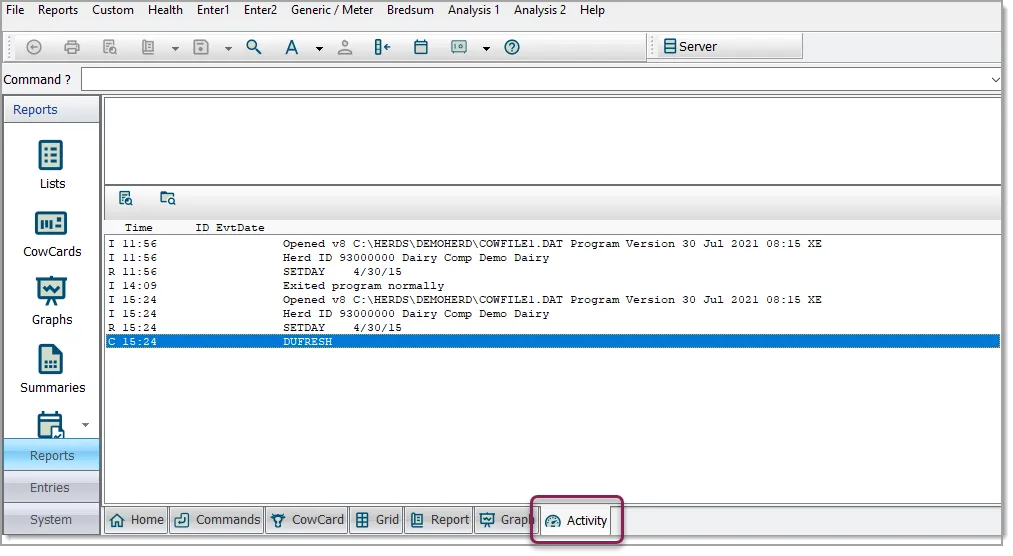Switch to the Report tab

pyautogui.click(x=439, y=520)
